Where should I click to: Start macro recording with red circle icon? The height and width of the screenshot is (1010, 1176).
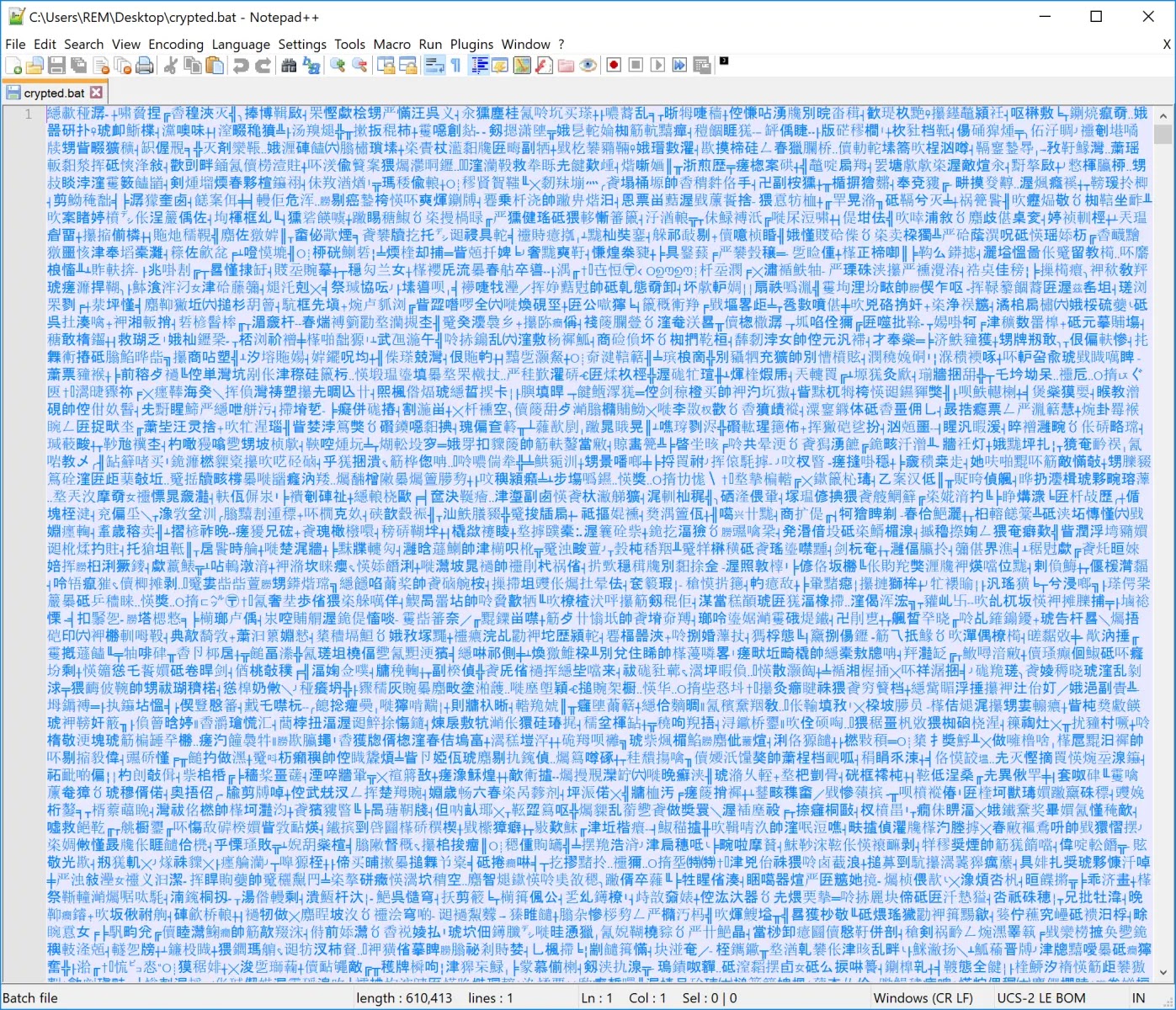click(x=614, y=66)
